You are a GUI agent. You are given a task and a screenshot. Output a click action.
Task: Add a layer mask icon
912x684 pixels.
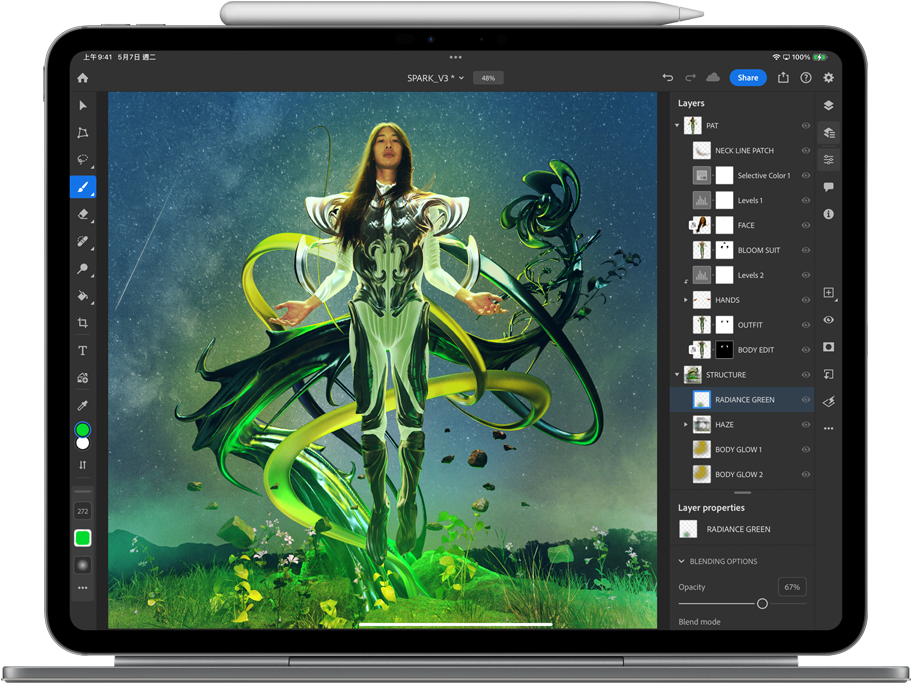[828, 347]
